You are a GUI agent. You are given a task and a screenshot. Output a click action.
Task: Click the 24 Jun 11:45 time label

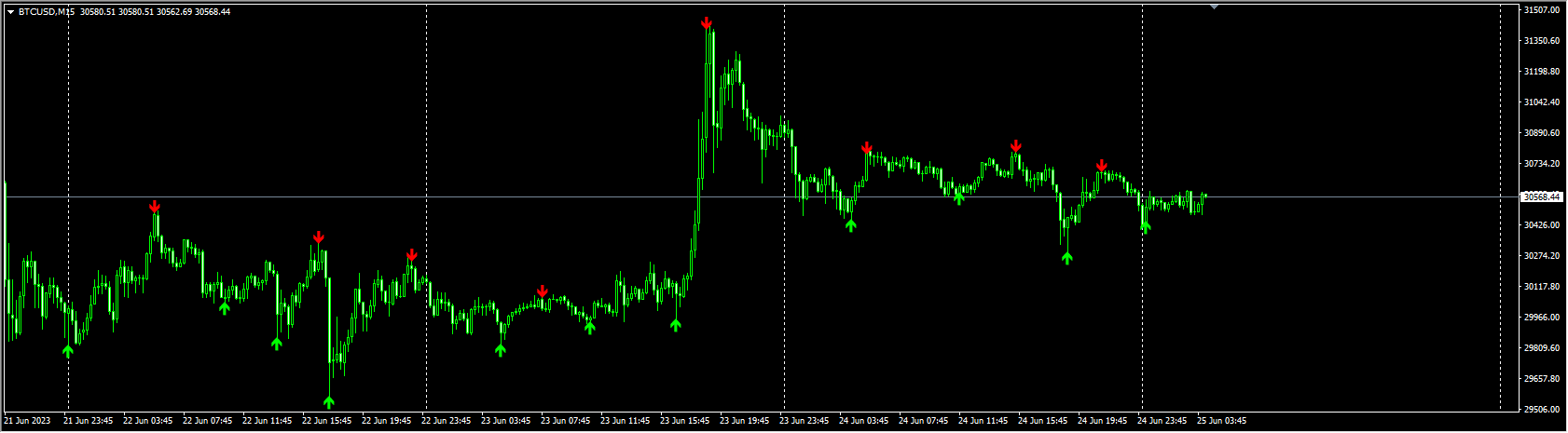coord(983,421)
